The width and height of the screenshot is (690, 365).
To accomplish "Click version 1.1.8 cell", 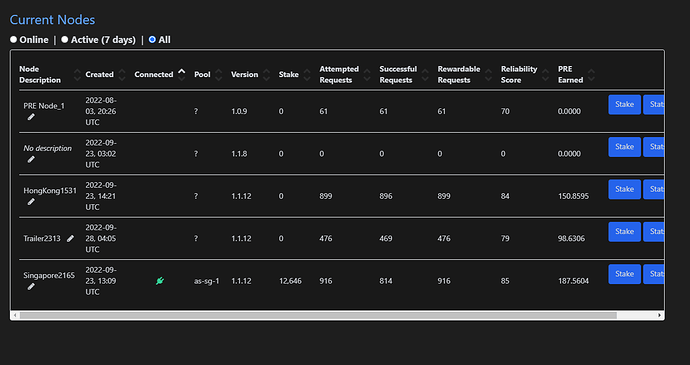I will (x=239, y=154).
